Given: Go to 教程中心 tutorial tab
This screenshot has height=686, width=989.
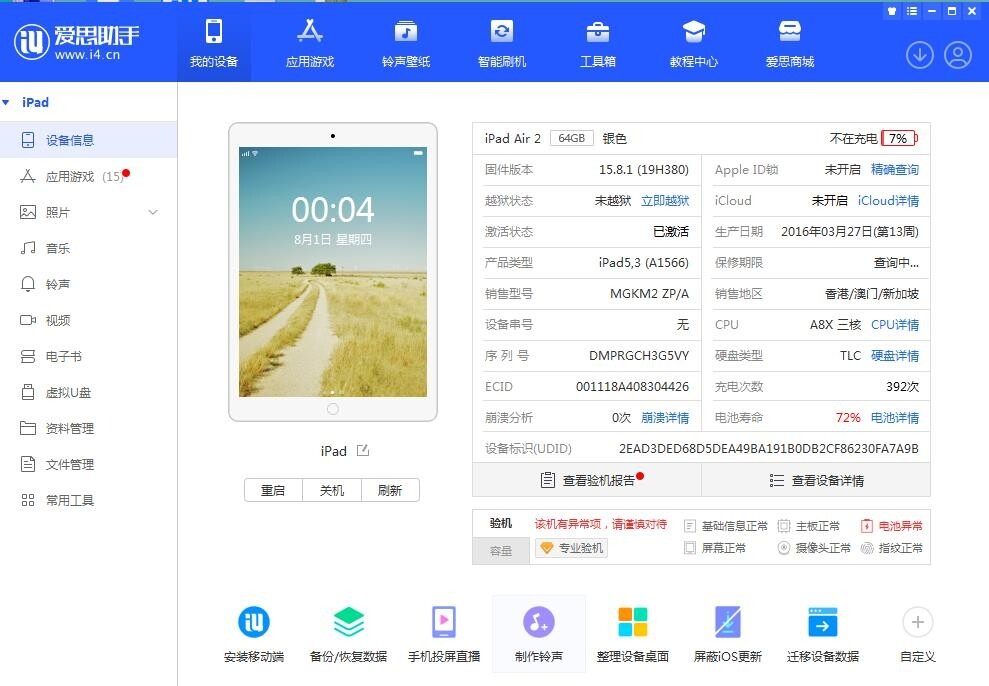Looking at the screenshot, I should tap(694, 43).
